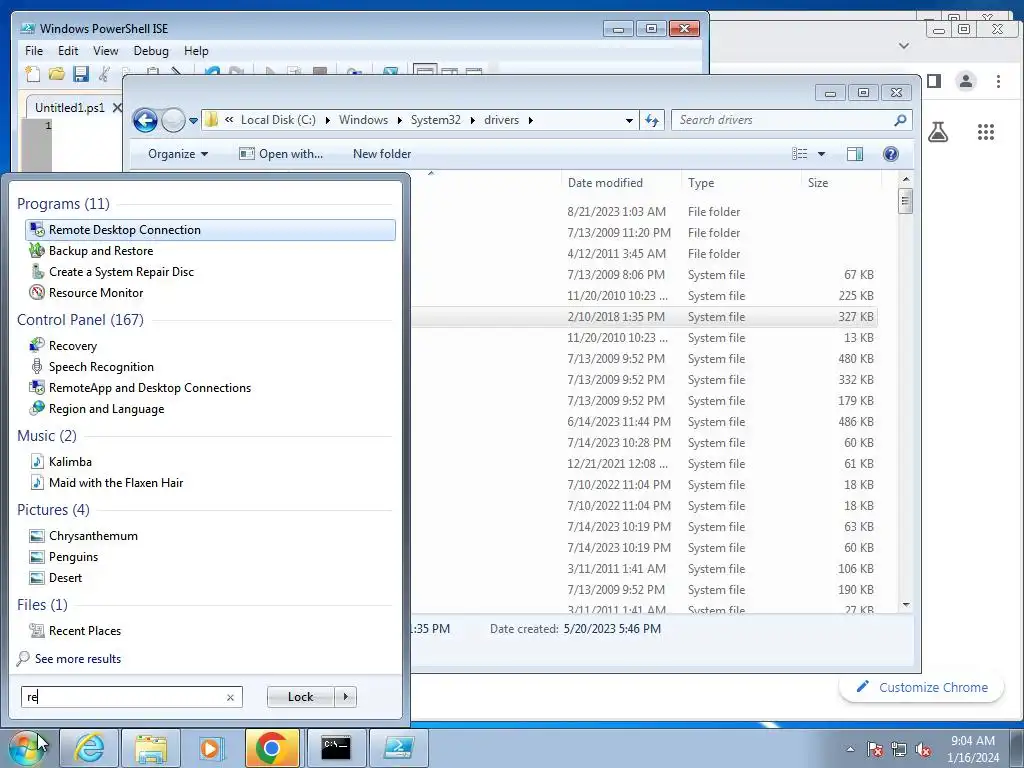1024x768 pixels.
Task: Click the Search drivers input field
Action: pyautogui.click(x=784, y=120)
